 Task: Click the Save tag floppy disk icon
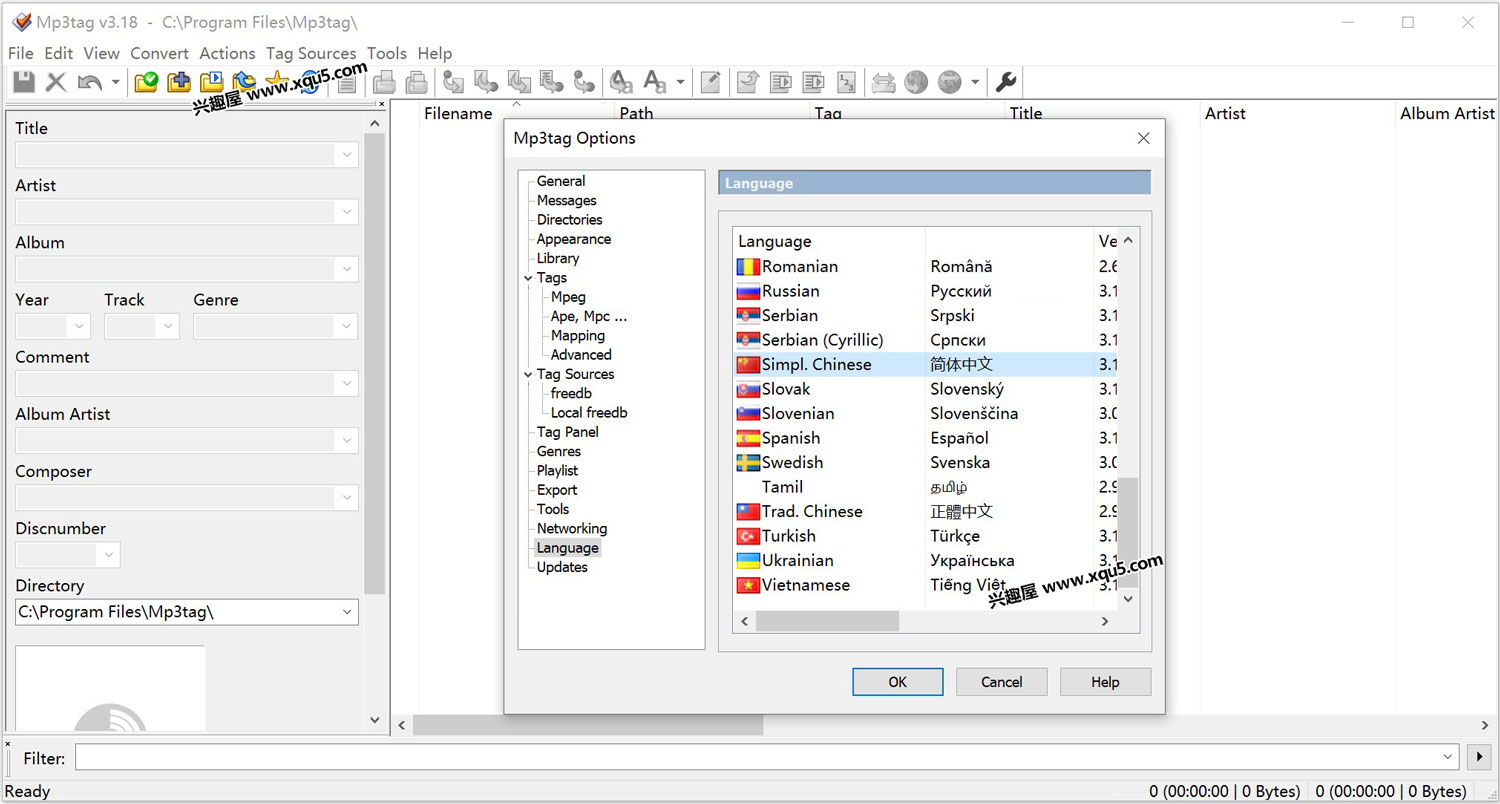pyautogui.click(x=23, y=82)
